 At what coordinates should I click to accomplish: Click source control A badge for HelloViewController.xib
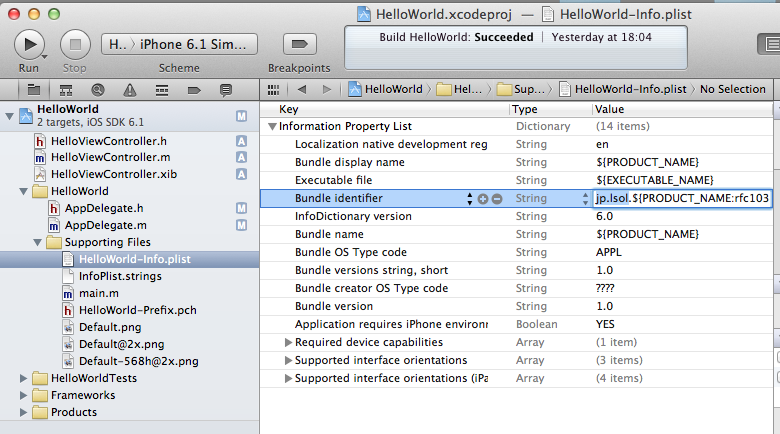coord(241,174)
